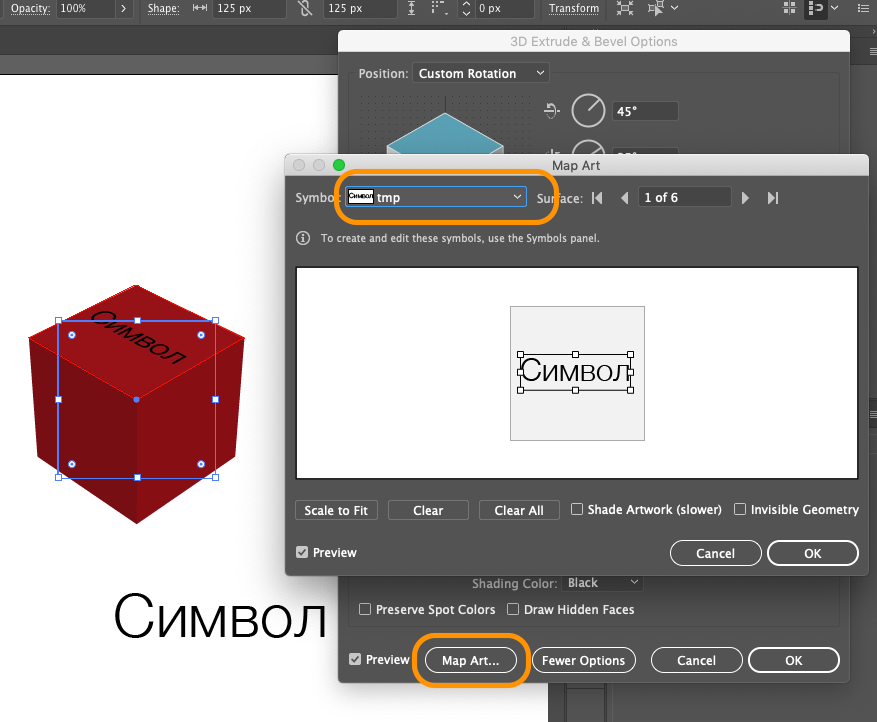Enable Shade Artwork (slower) checkbox
Viewport: 877px width, 722px height.
(x=577, y=509)
